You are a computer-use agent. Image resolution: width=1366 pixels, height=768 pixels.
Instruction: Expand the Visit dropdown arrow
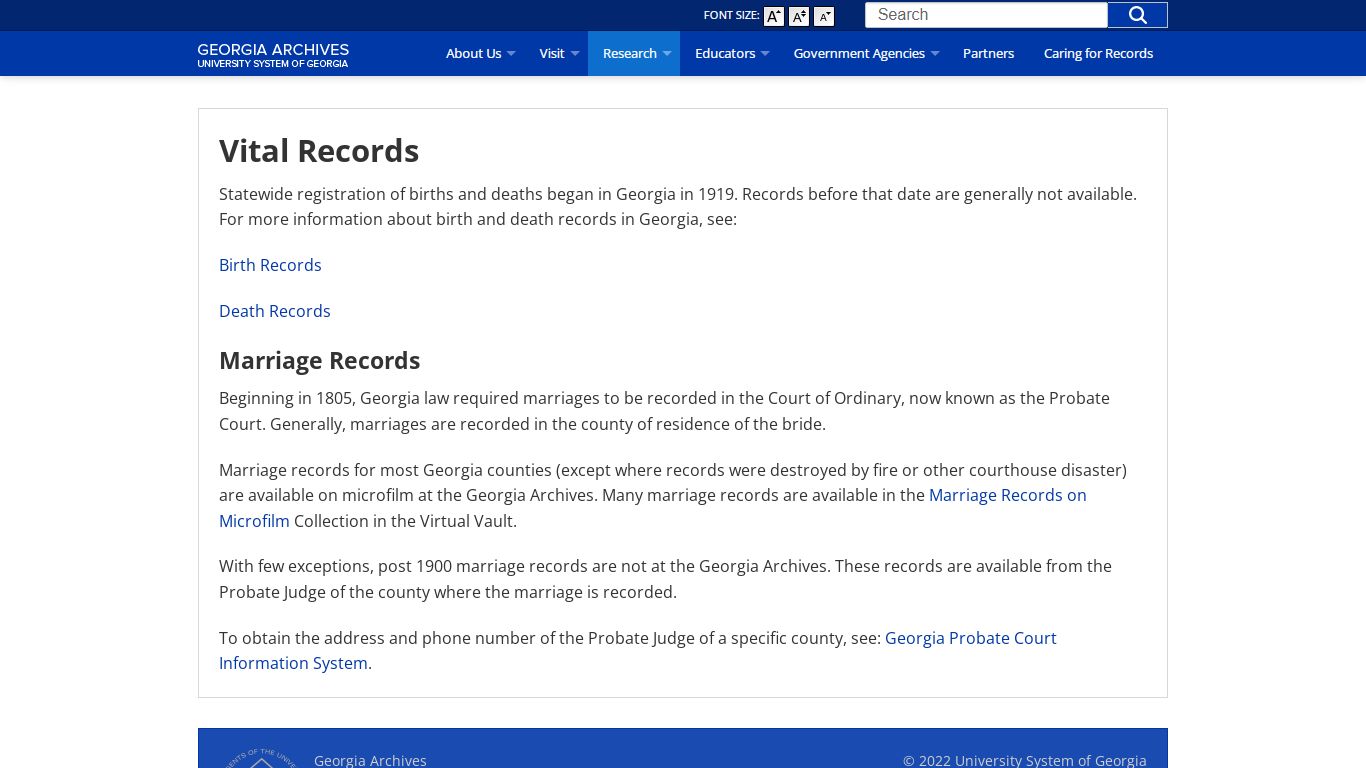point(575,54)
